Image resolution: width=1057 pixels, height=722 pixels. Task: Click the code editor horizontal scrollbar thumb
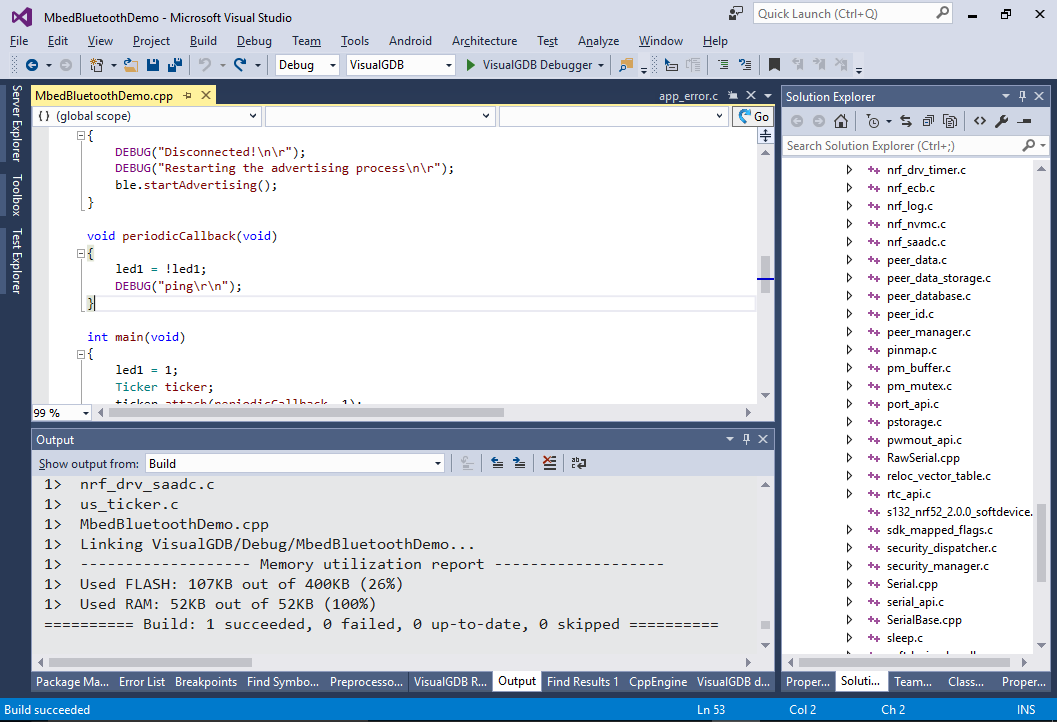(306, 413)
